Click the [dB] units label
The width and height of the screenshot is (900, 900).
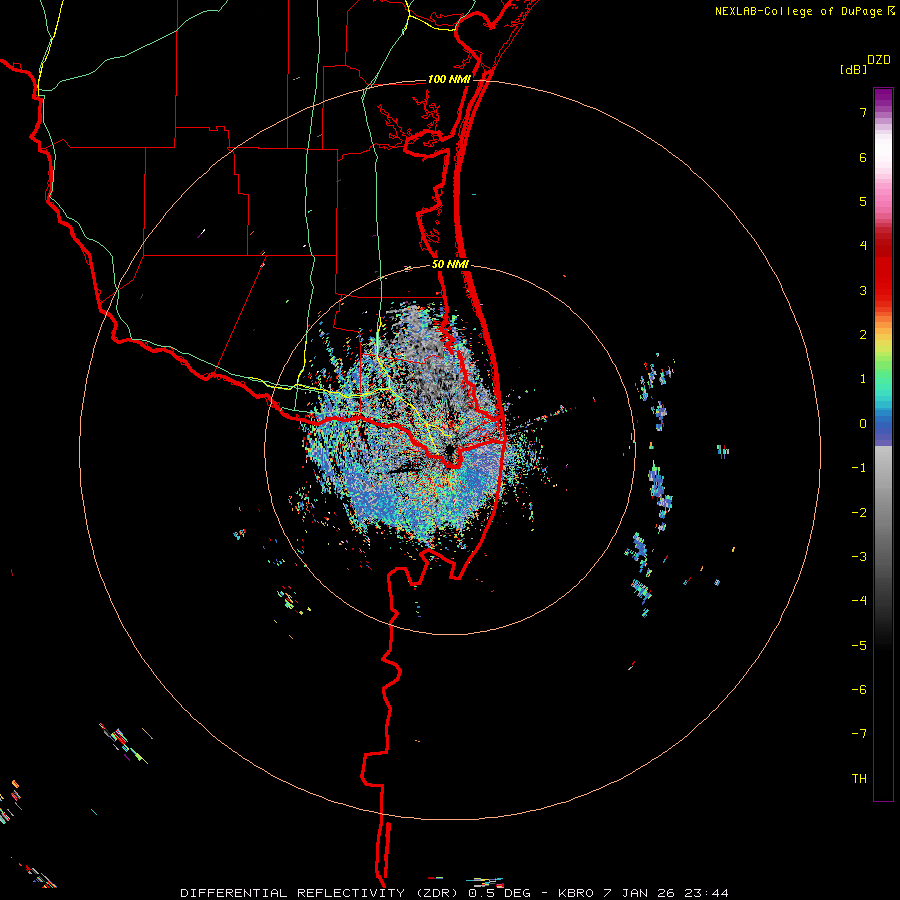853,70
